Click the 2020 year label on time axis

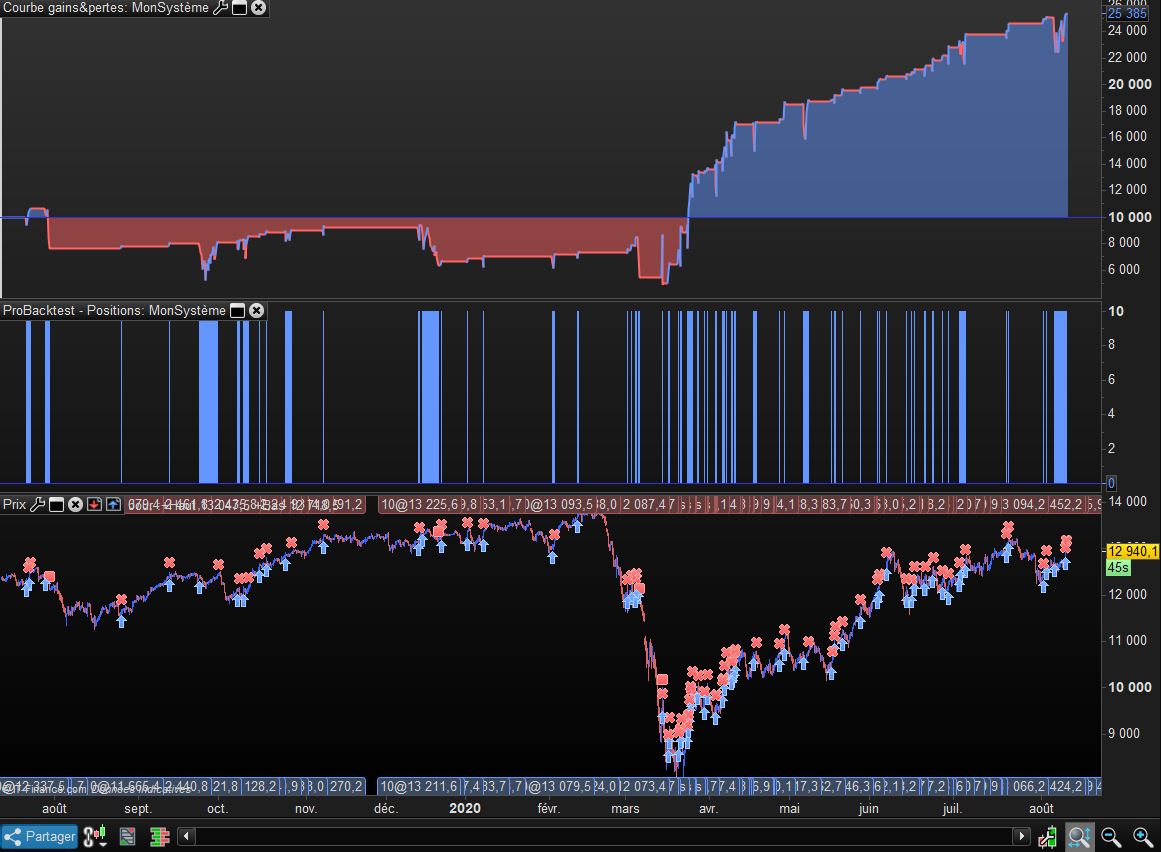[465, 808]
